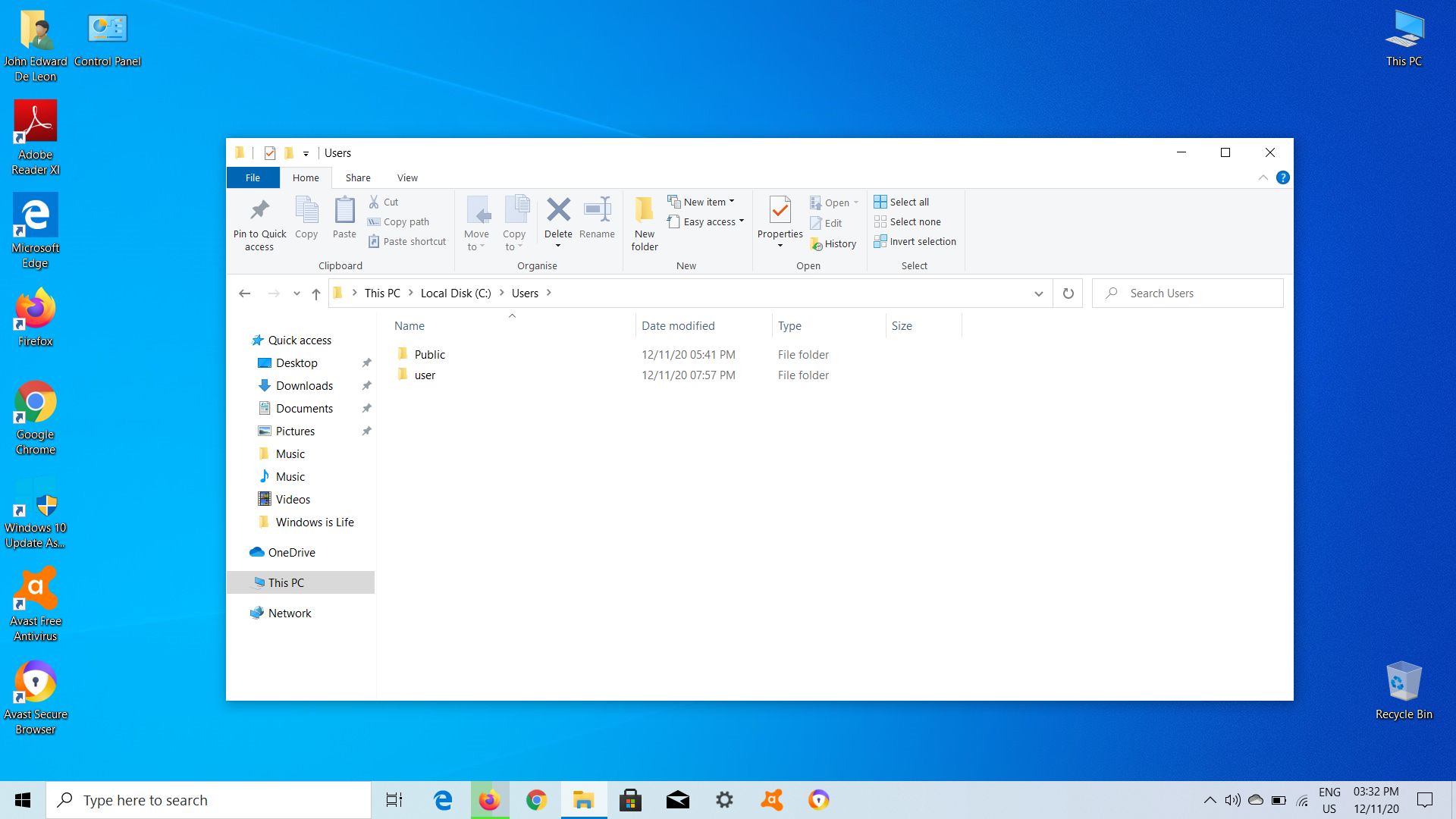Open Microsoft Store taskbar icon

[630, 800]
